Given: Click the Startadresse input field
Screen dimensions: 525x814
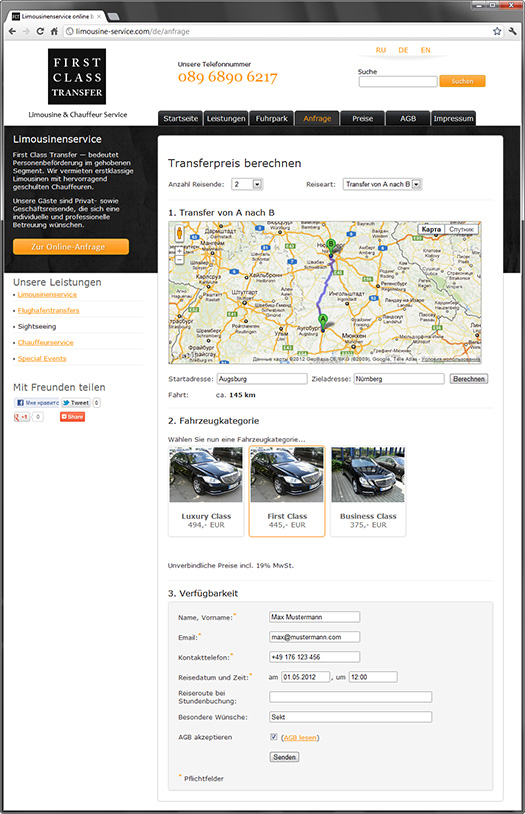Looking at the screenshot, I should [x=262, y=379].
